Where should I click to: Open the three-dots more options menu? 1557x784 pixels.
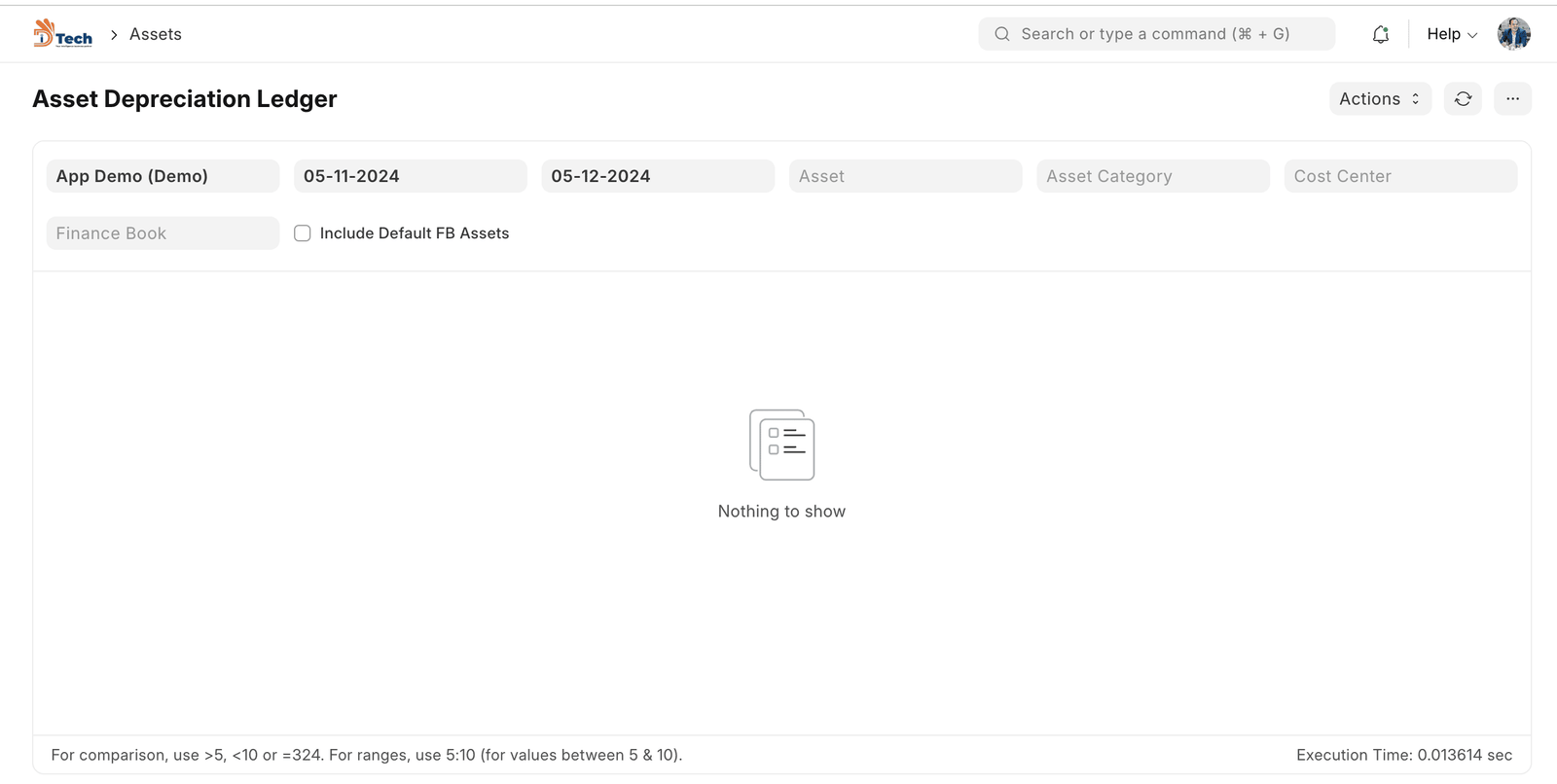[1512, 99]
